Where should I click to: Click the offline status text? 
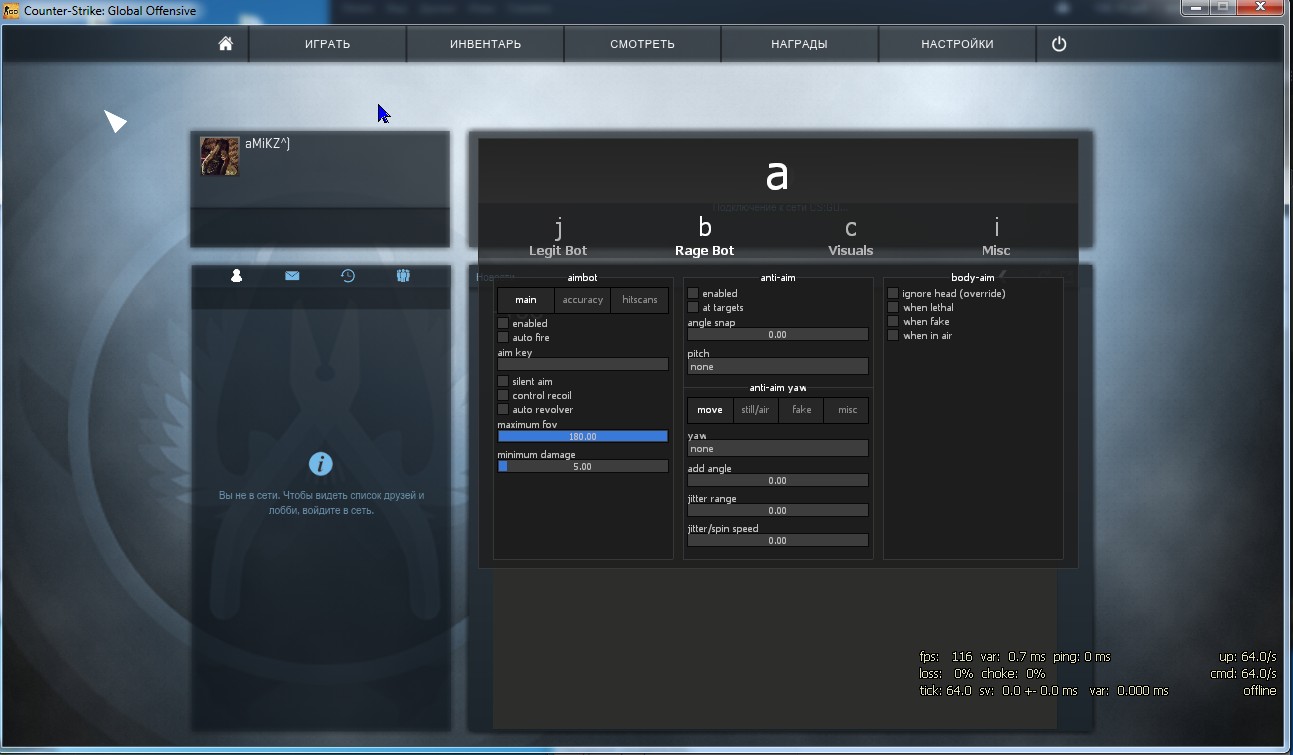[x=1259, y=691]
